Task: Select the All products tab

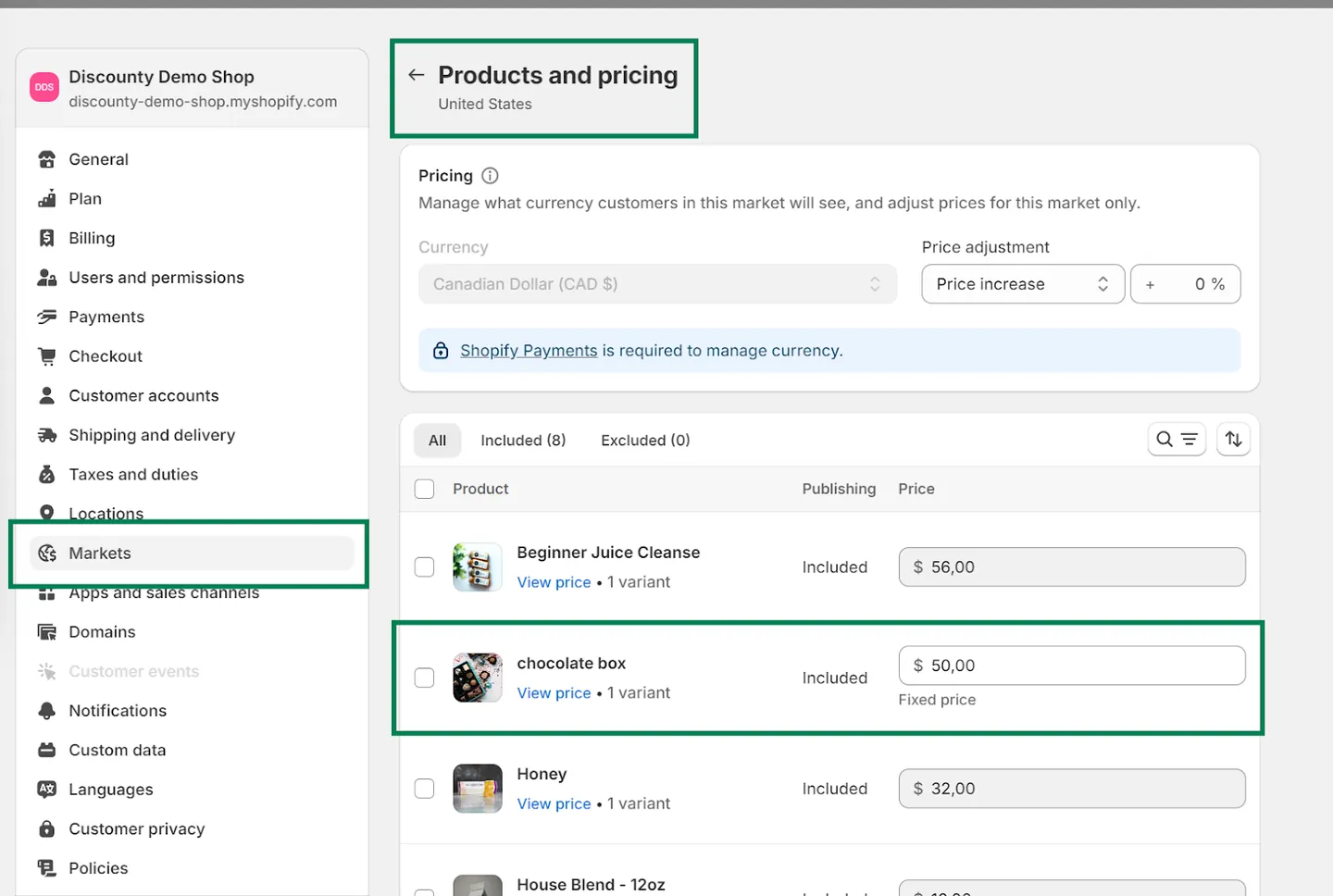Action: pos(437,441)
